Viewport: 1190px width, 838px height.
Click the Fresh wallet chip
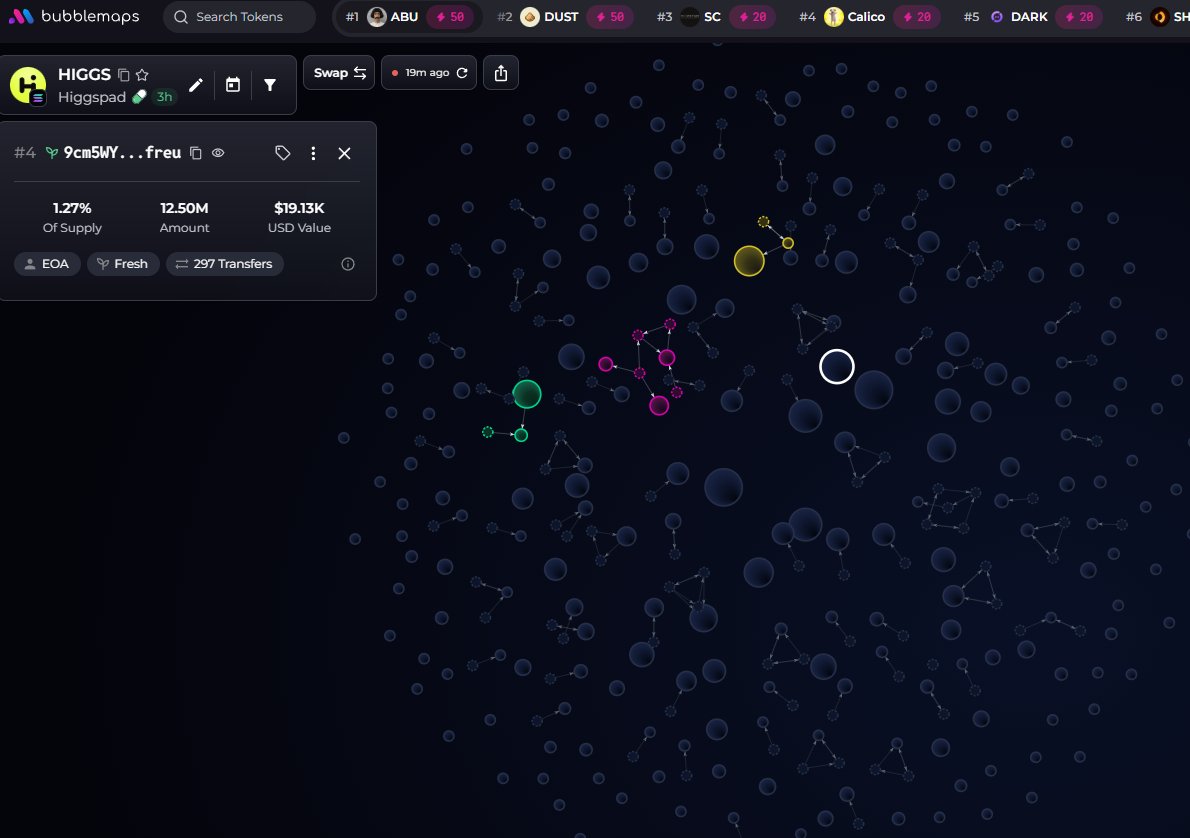[x=123, y=264]
